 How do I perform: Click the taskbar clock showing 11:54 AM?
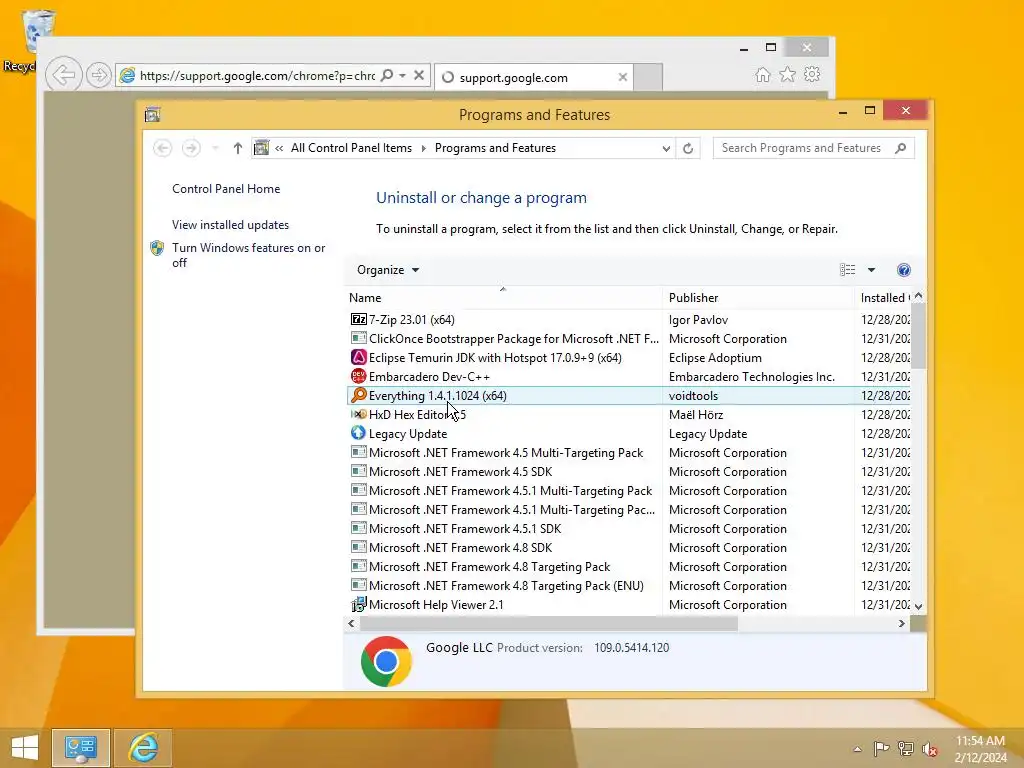pos(980,741)
